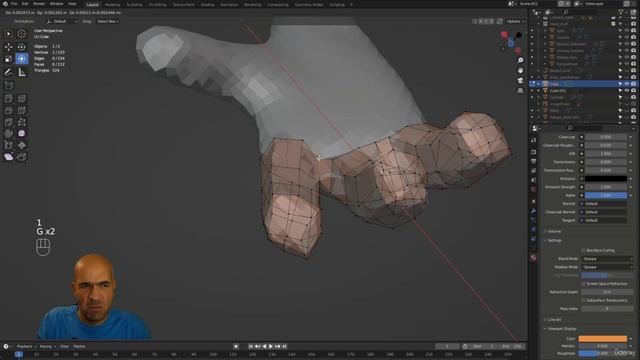640x360 pixels.
Task: Collapse the Settings panel
Action: click(554, 240)
